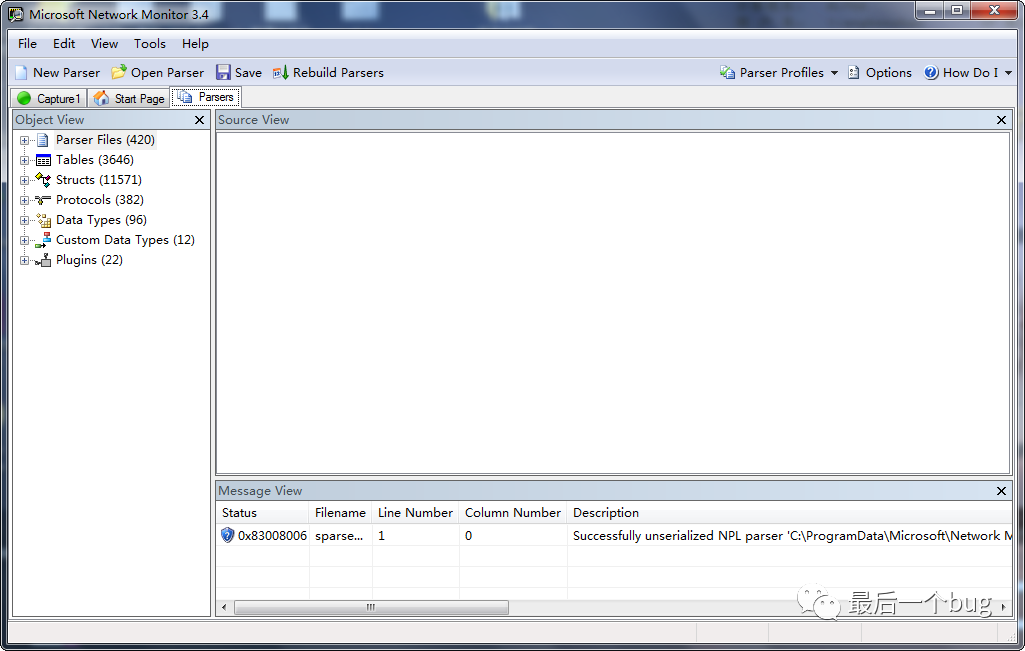This screenshot has width=1025, height=651.
Task: Expand the Structs tree node
Action: (24, 180)
